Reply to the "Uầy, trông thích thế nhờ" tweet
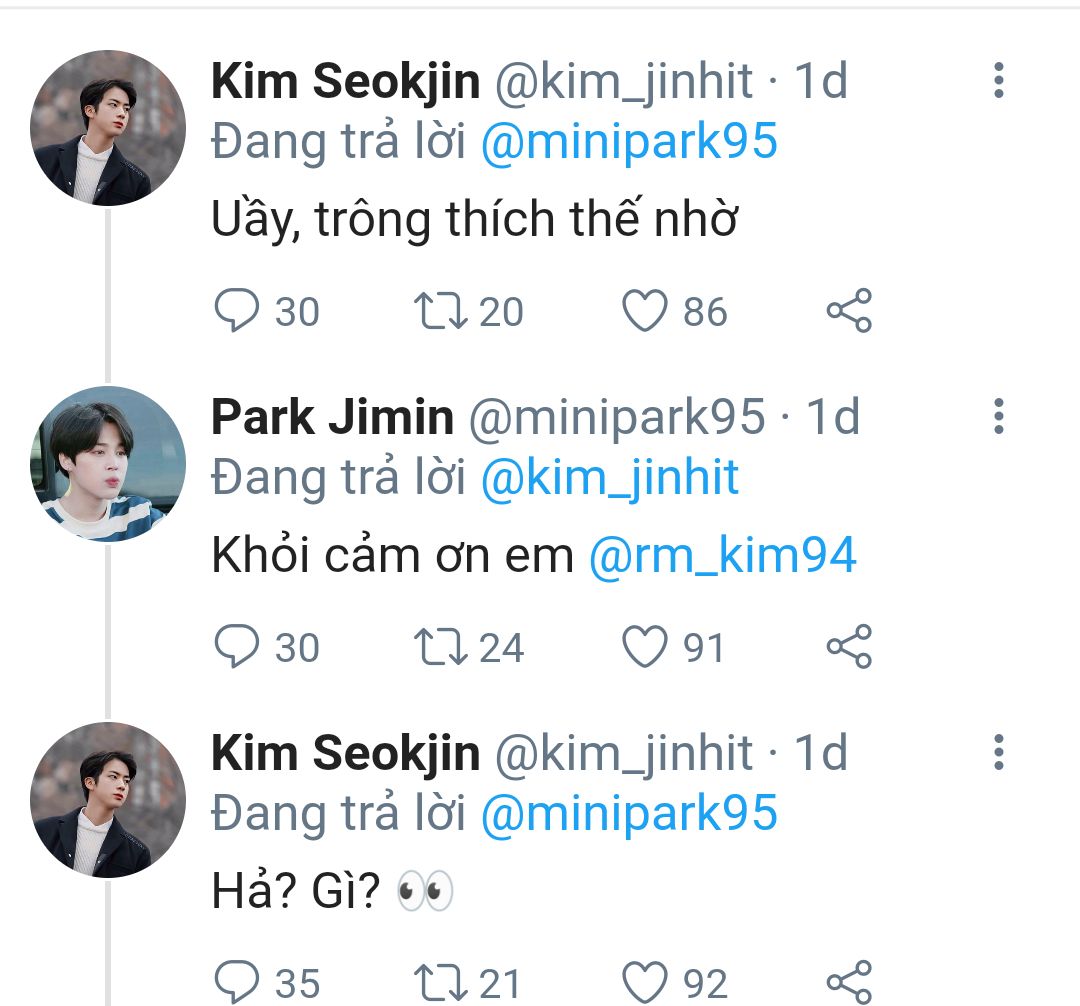 (237, 311)
